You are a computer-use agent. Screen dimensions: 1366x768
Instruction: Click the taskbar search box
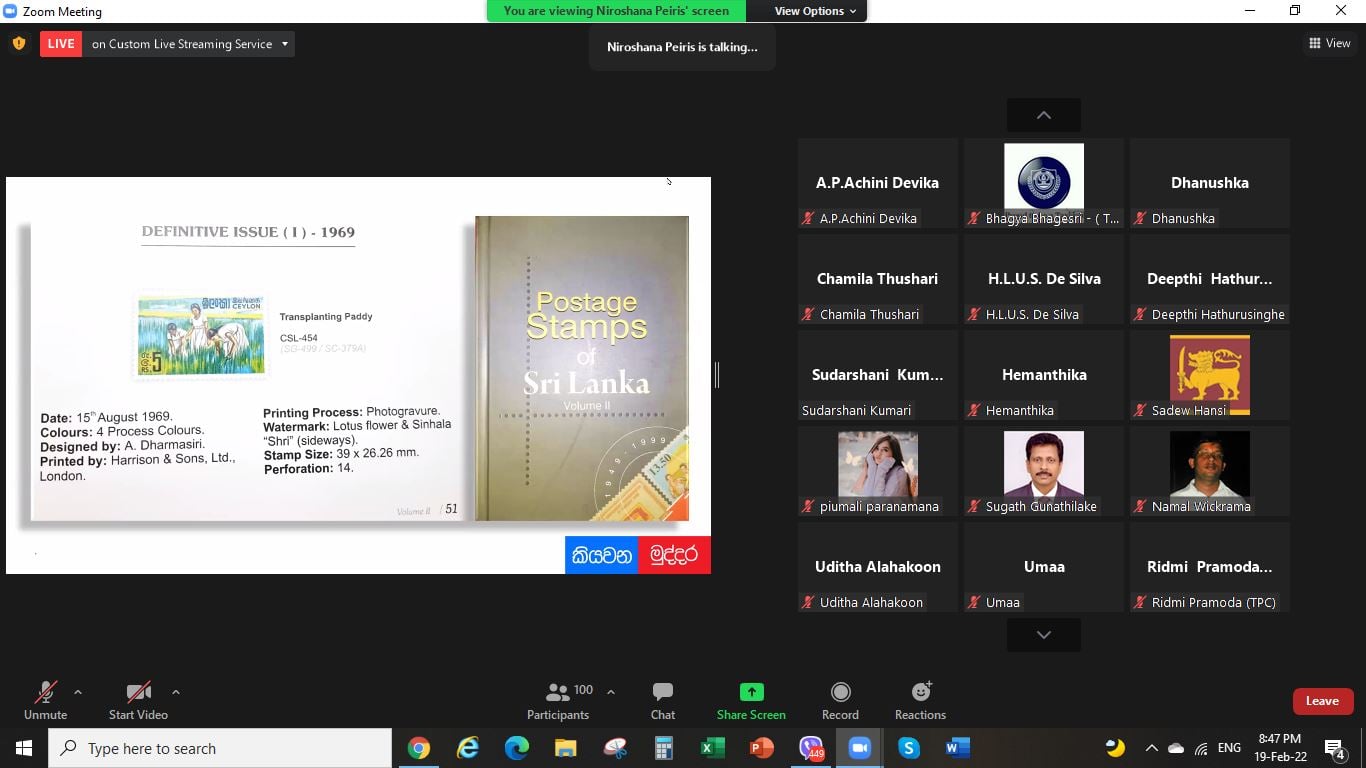click(220, 748)
